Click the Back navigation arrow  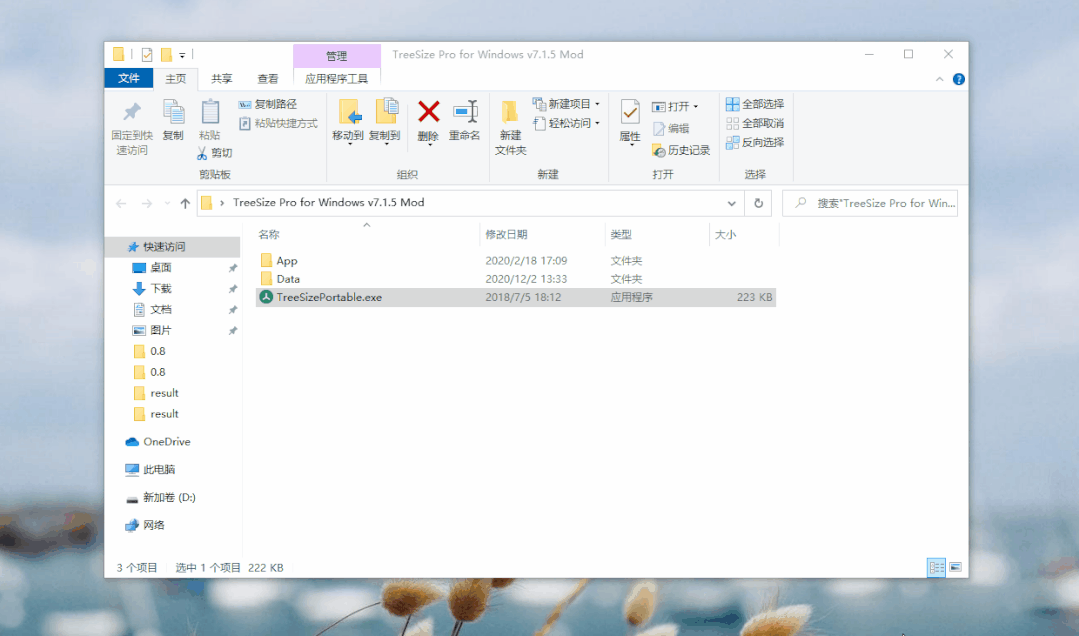121,204
